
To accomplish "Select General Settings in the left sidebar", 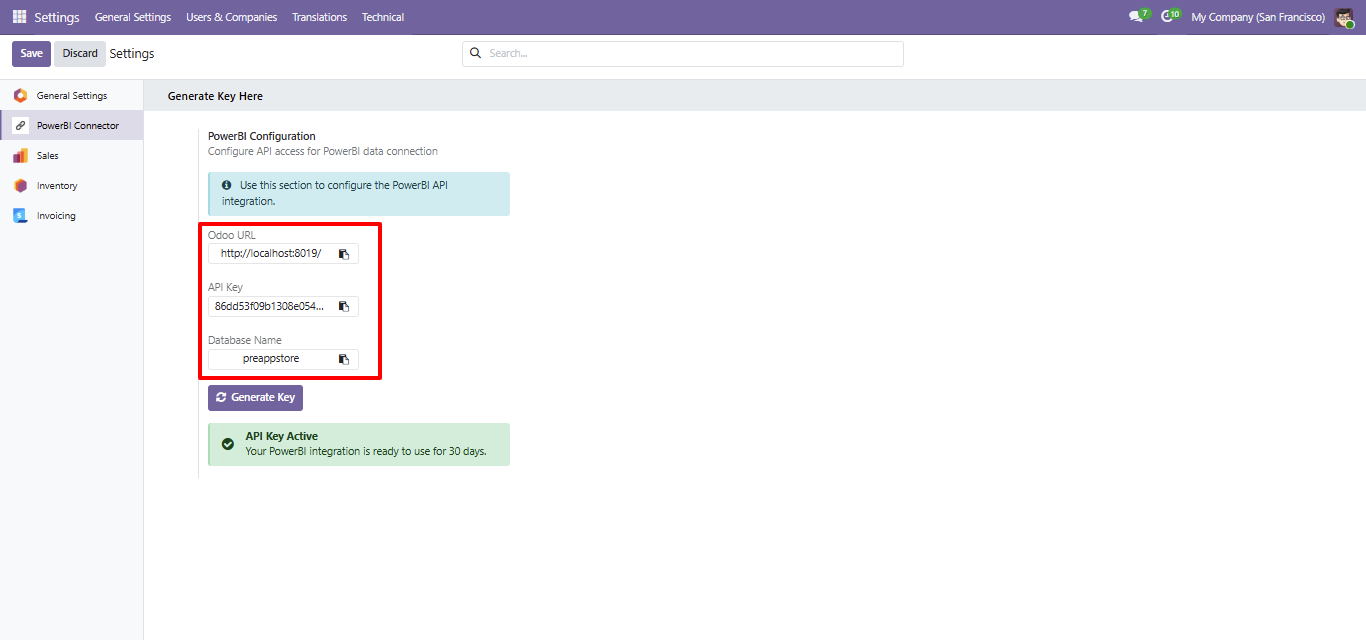I will tap(72, 96).
